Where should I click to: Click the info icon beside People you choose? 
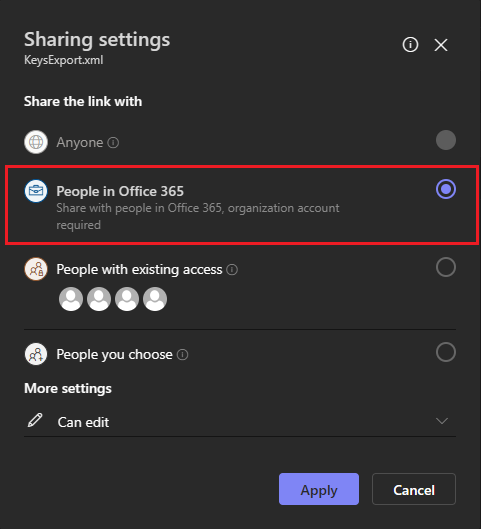pyautogui.click(x=182, y=355)
